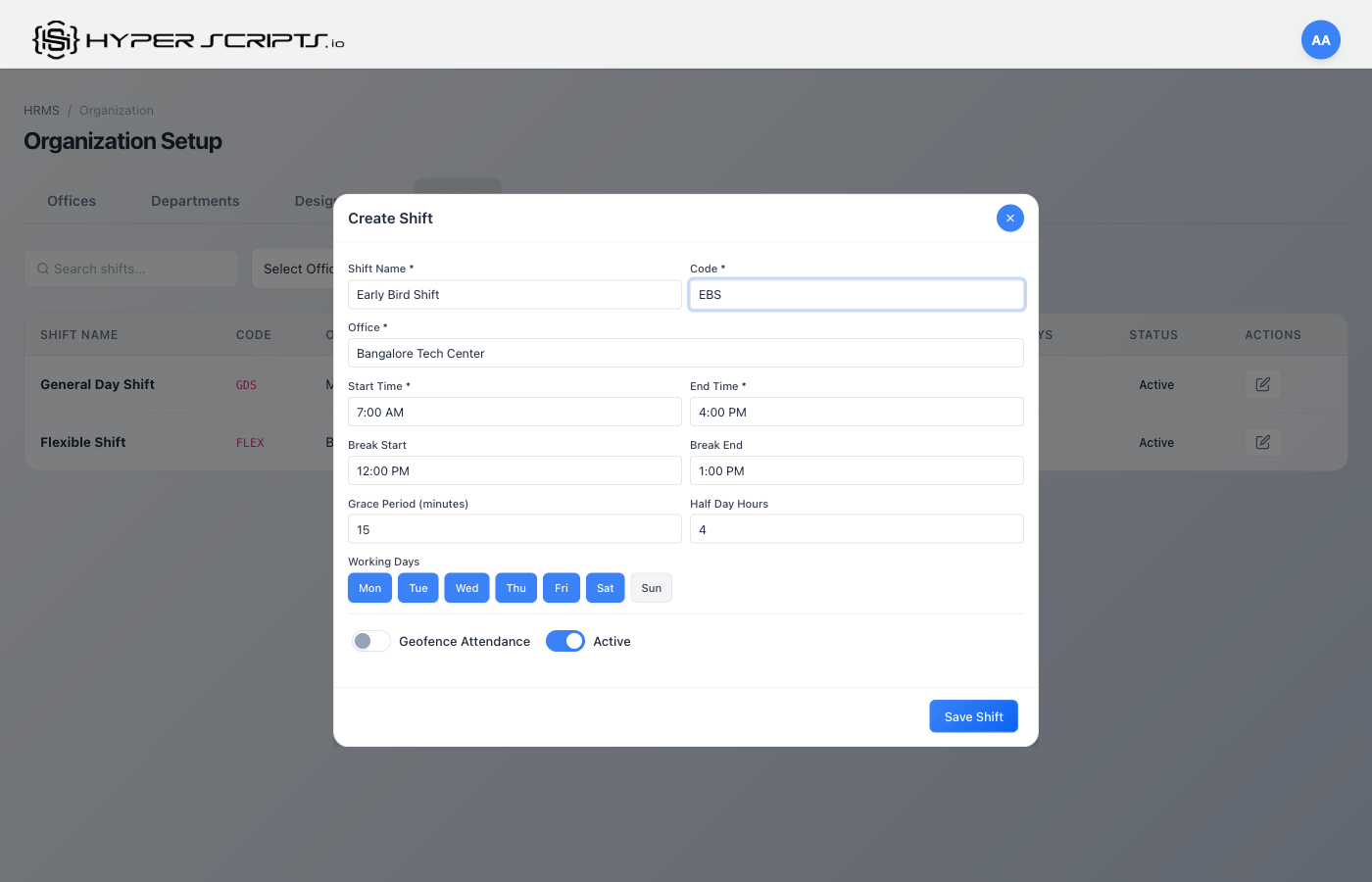The height and width of the screenshot is (882, 1372).
Task: Enable the Geofence Attendance toggle
Action: (371, 641)
